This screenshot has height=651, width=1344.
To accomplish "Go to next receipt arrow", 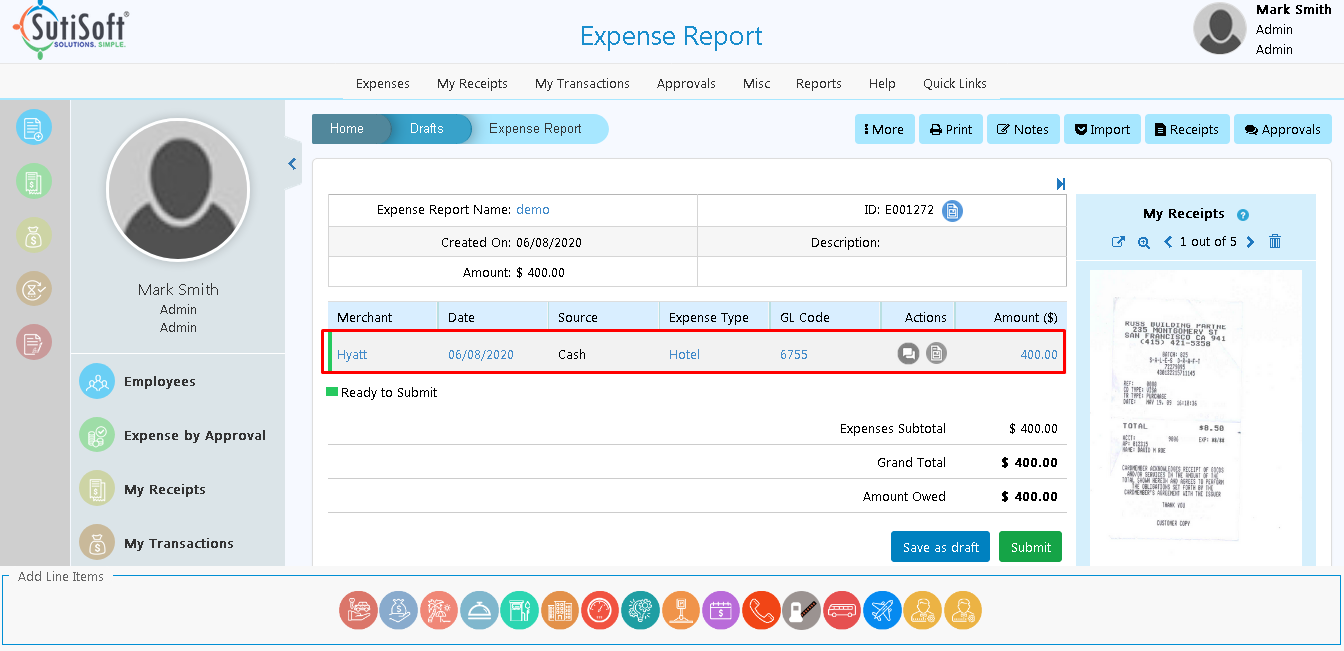I will click(x=1250, y=242).
